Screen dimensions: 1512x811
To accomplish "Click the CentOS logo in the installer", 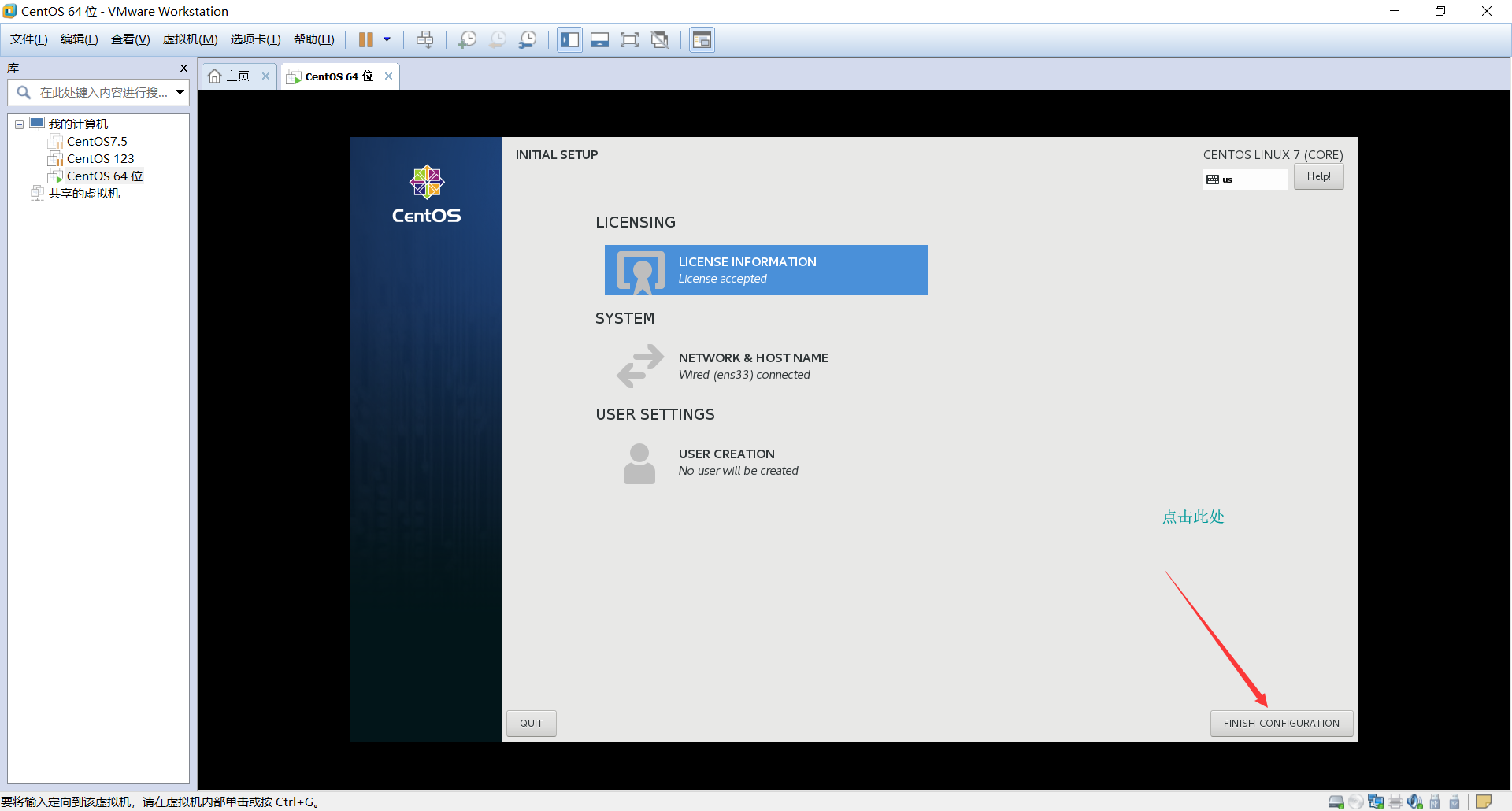I will click(x=427, y=194).
